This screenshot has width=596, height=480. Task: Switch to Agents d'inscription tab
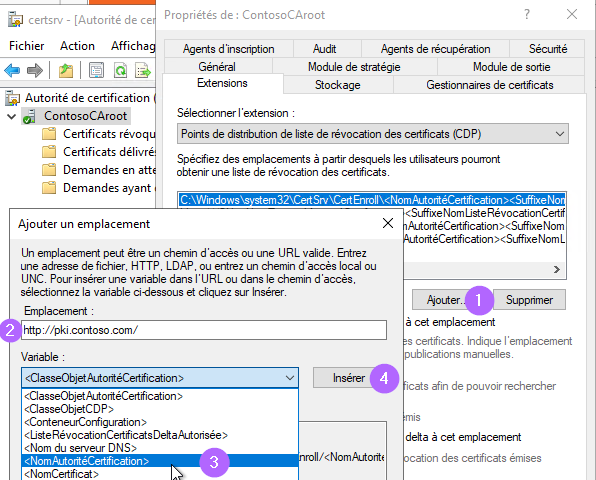coord(228,49)
